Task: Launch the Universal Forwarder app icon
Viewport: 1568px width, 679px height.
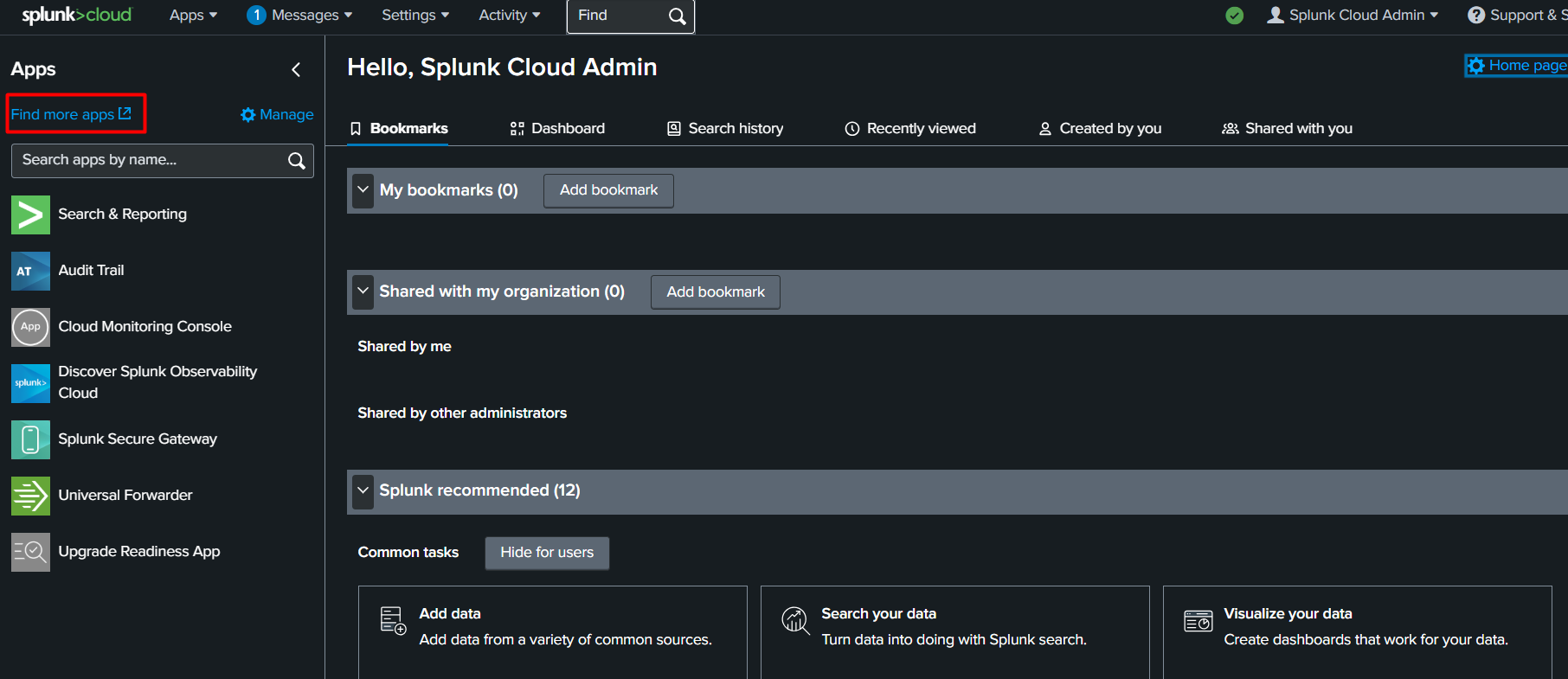Action: pyautogui.click(x=30, y=496)
